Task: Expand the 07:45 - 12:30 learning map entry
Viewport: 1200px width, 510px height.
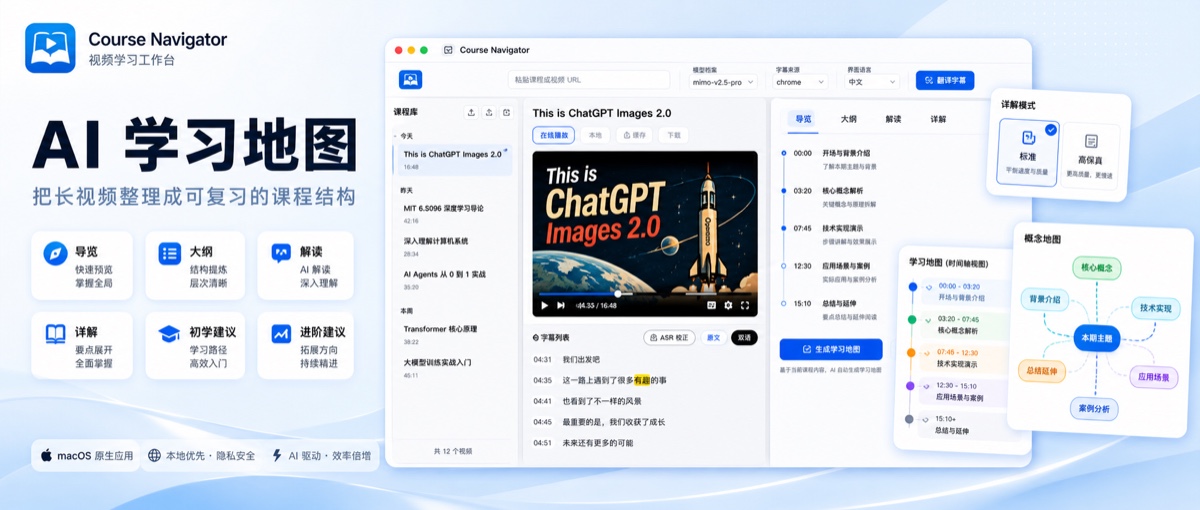Action: tap(928, 352)
